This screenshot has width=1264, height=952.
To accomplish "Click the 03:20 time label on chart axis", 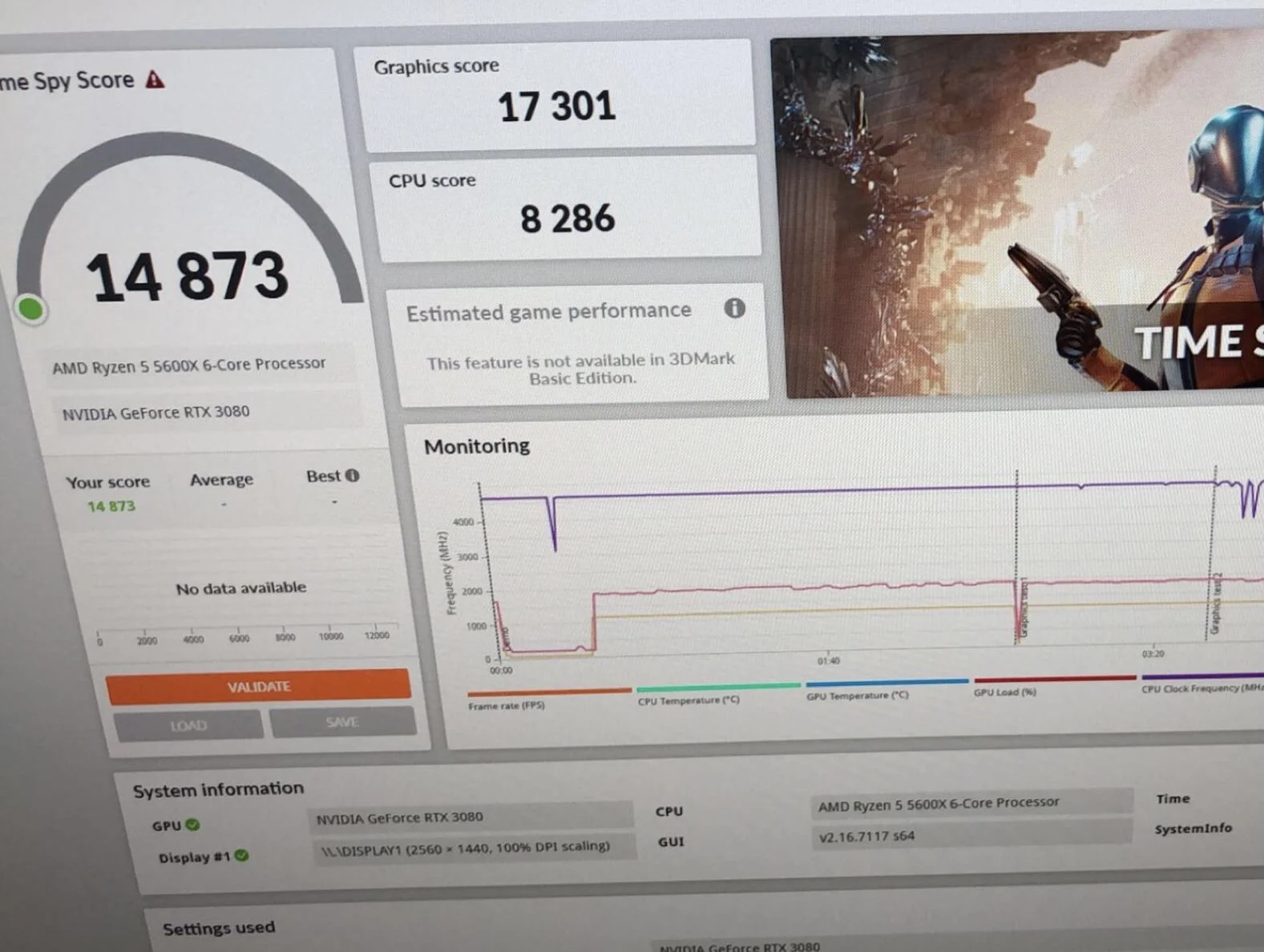I will click(1153, 654).
